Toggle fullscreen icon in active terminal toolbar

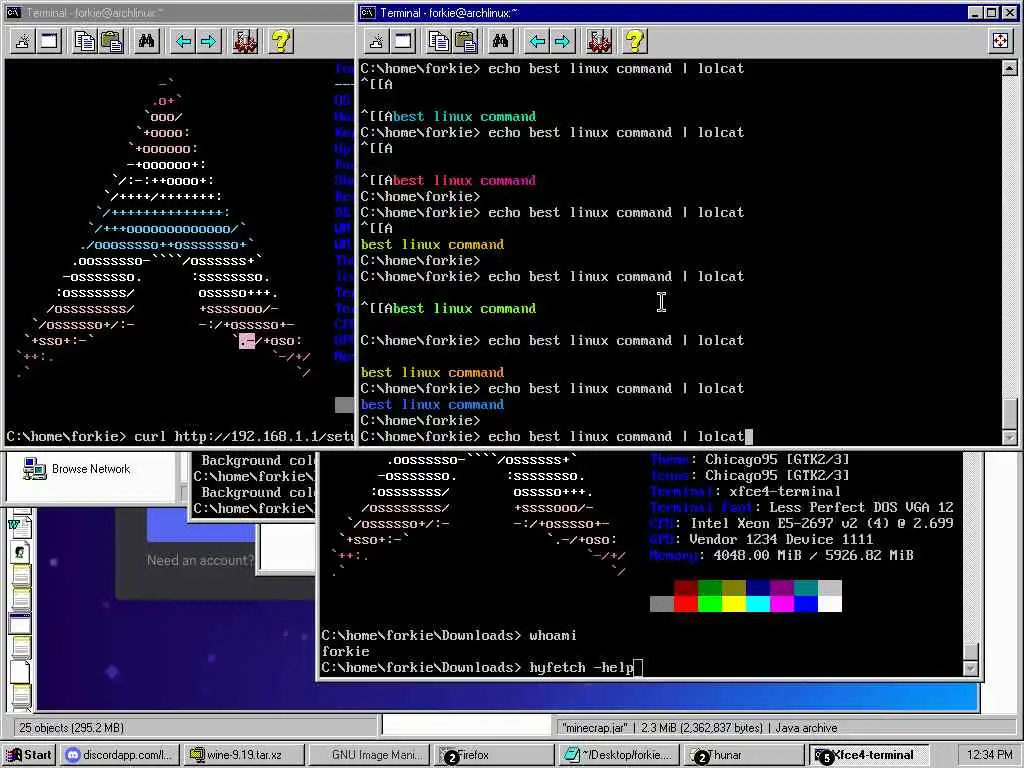coord(1000,42)
